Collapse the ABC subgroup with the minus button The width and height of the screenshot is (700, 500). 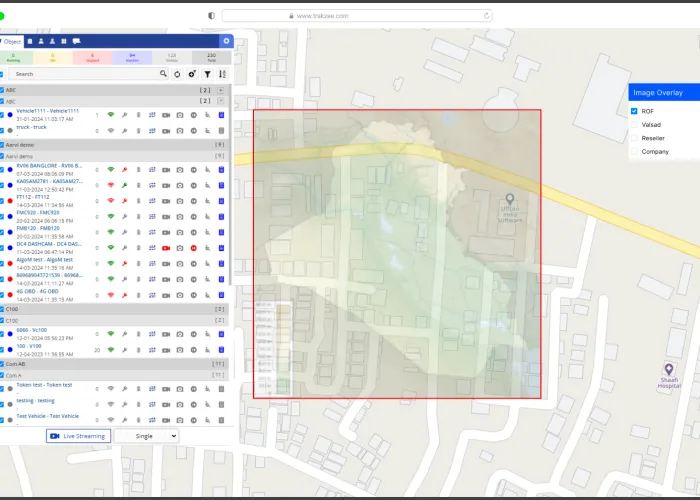coord(221,101)
